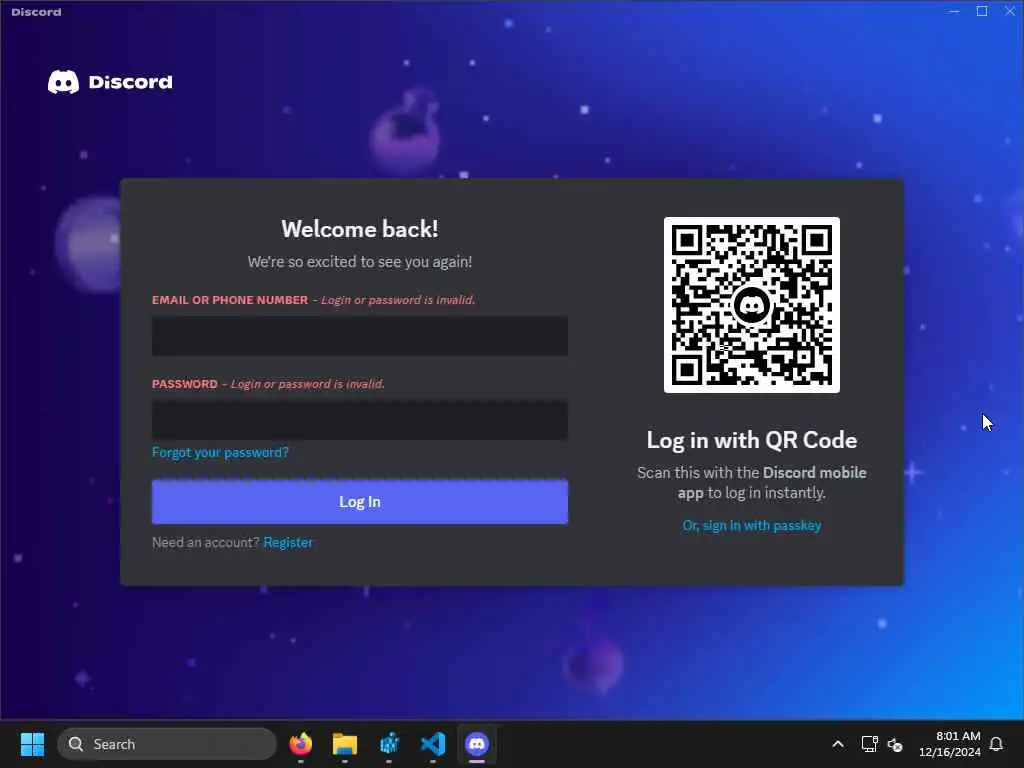1024x768 pixels.
Task: Click the Discord taskbar icon
Action: coord(477,744)
